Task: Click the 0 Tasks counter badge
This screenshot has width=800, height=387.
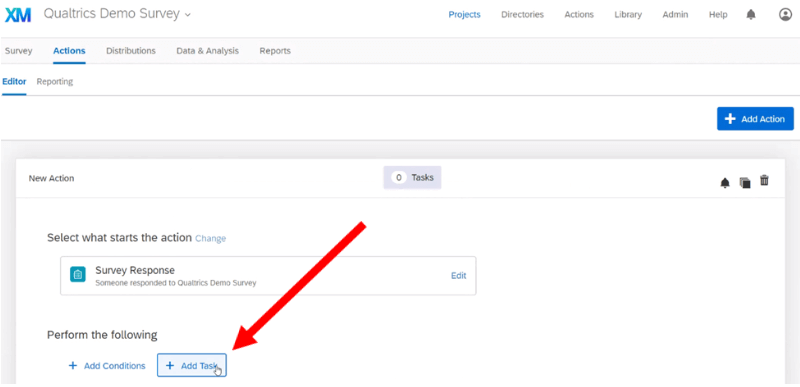Action: tap(412, 177)
